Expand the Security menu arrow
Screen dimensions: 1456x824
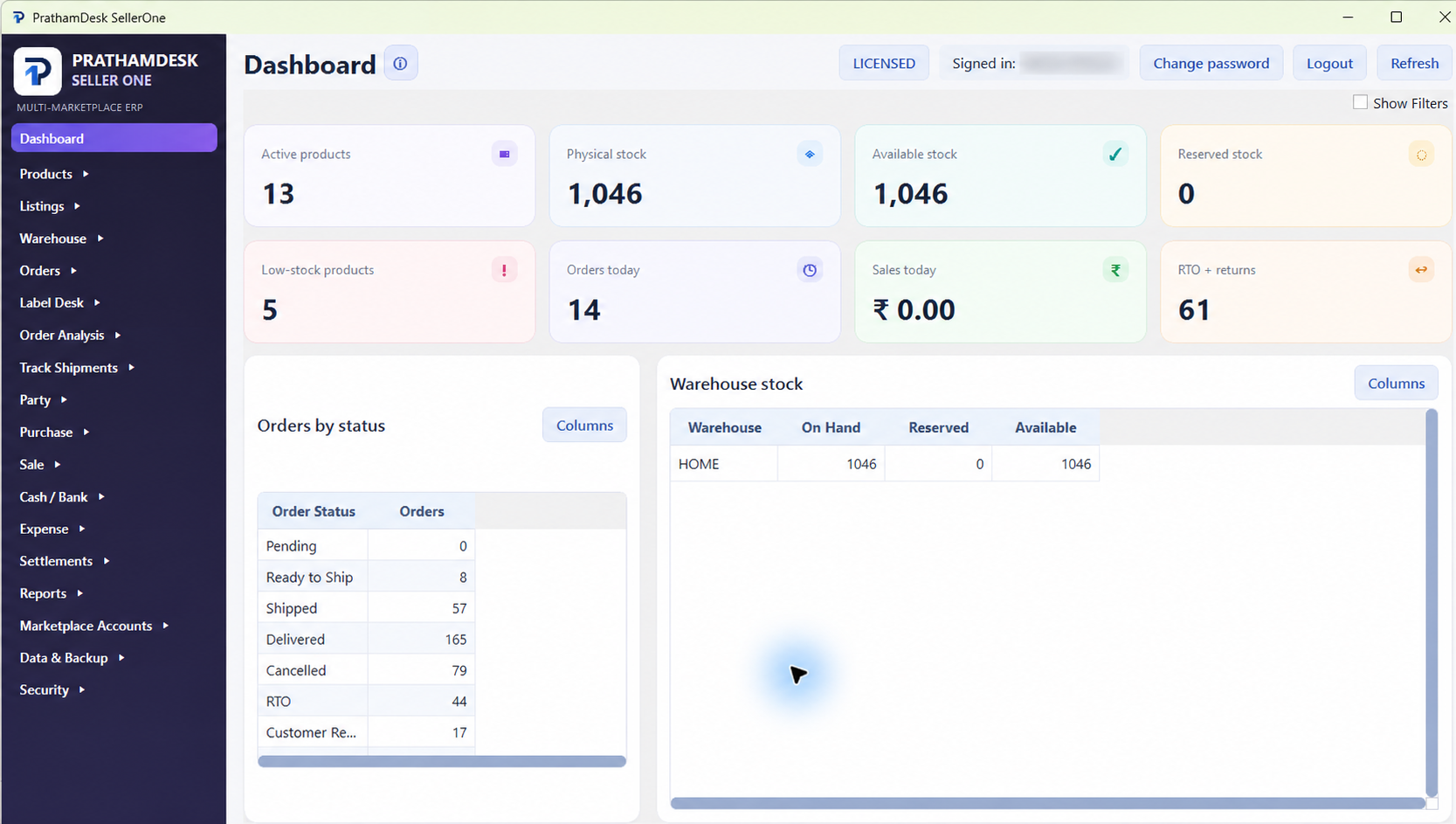pyautogui.click(x=81, y=689)
